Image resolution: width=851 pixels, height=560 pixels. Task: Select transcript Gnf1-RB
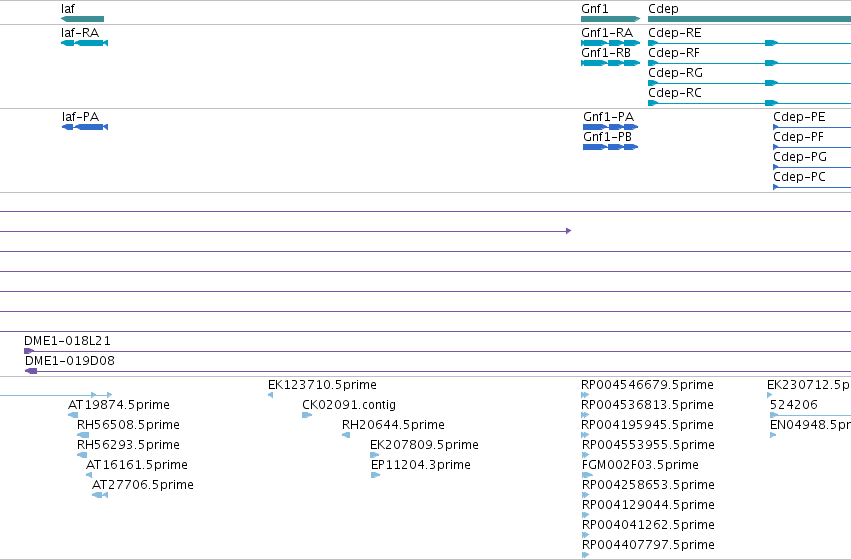coord(611,63)
